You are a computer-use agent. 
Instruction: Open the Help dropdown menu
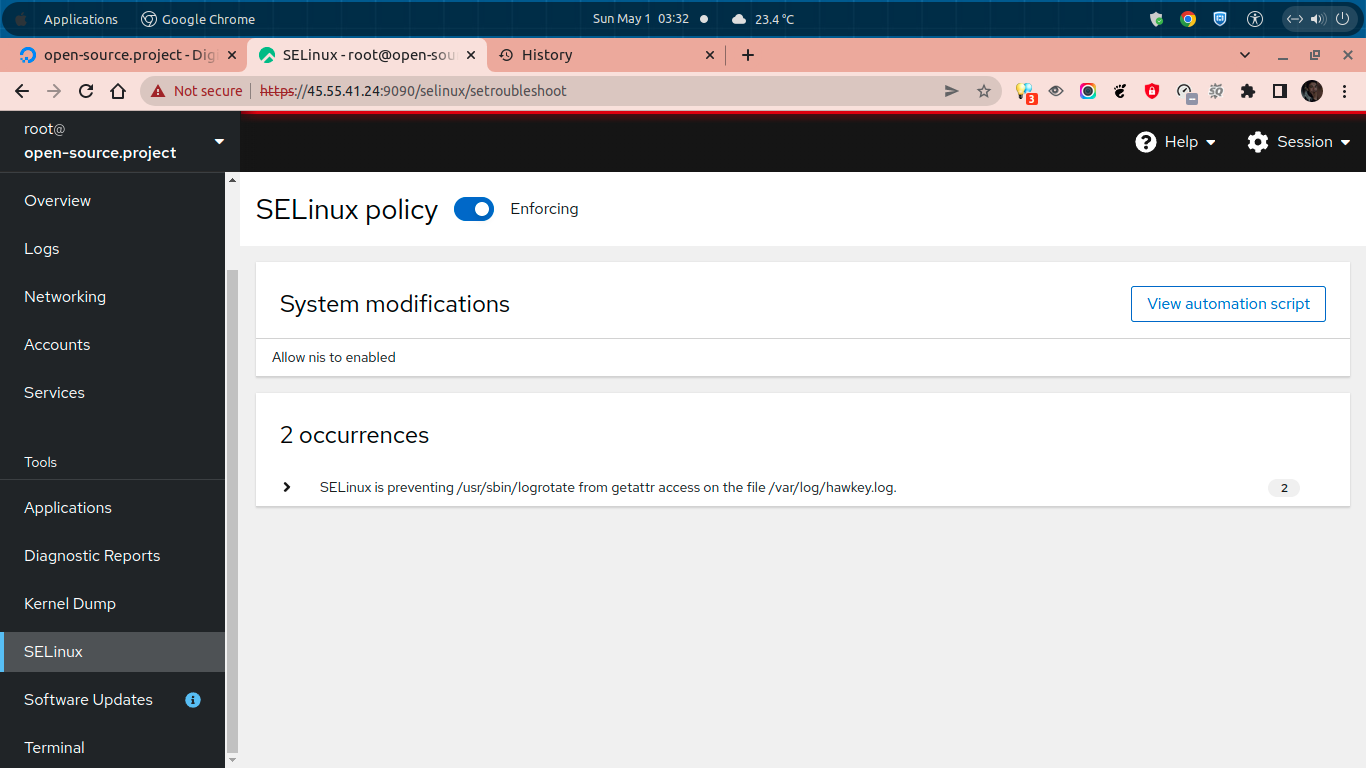pyautogui.click(x=1176, y=142)
